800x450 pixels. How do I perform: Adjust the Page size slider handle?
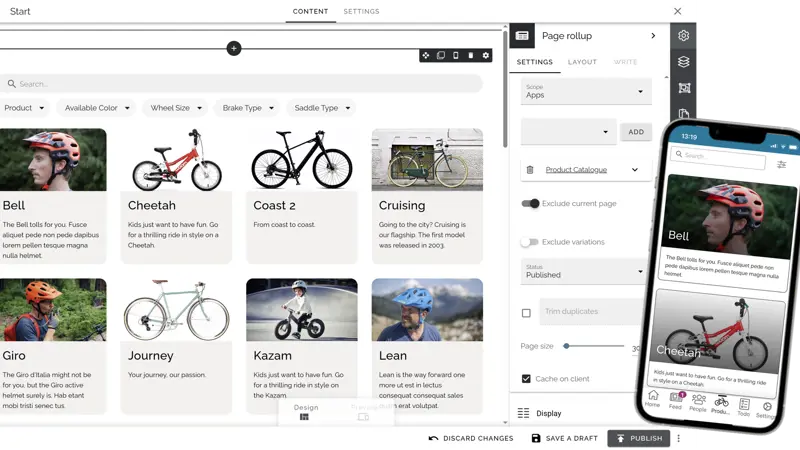[x=566, y=346]
